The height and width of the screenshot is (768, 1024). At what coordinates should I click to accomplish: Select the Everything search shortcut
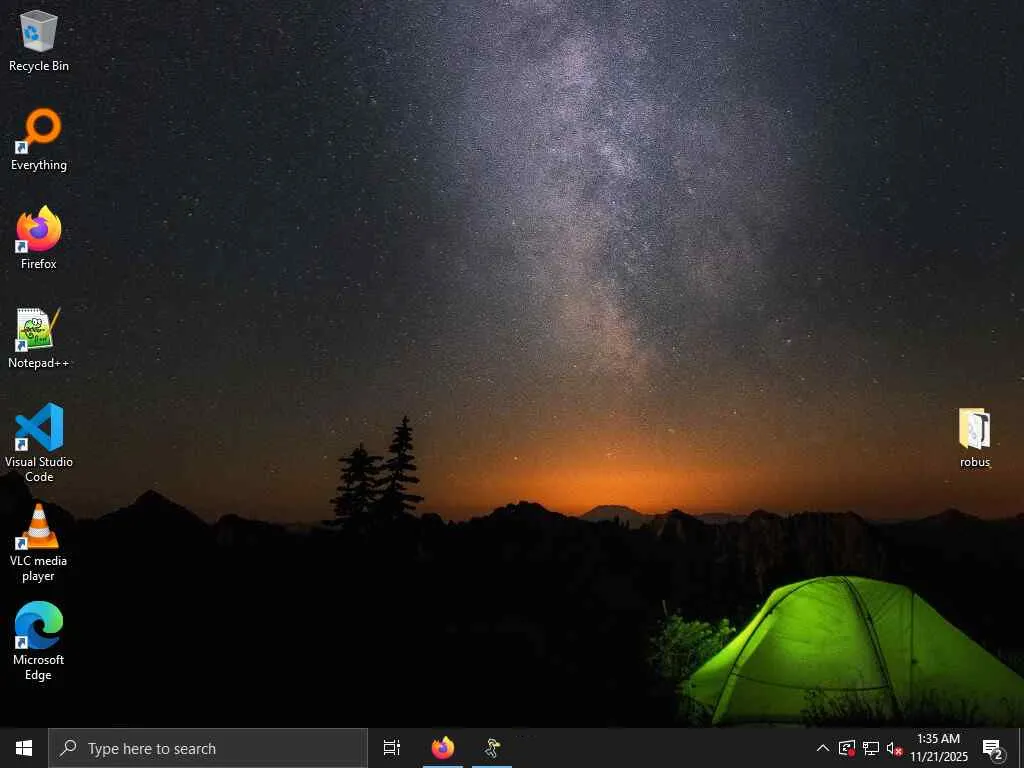[39, 140]
